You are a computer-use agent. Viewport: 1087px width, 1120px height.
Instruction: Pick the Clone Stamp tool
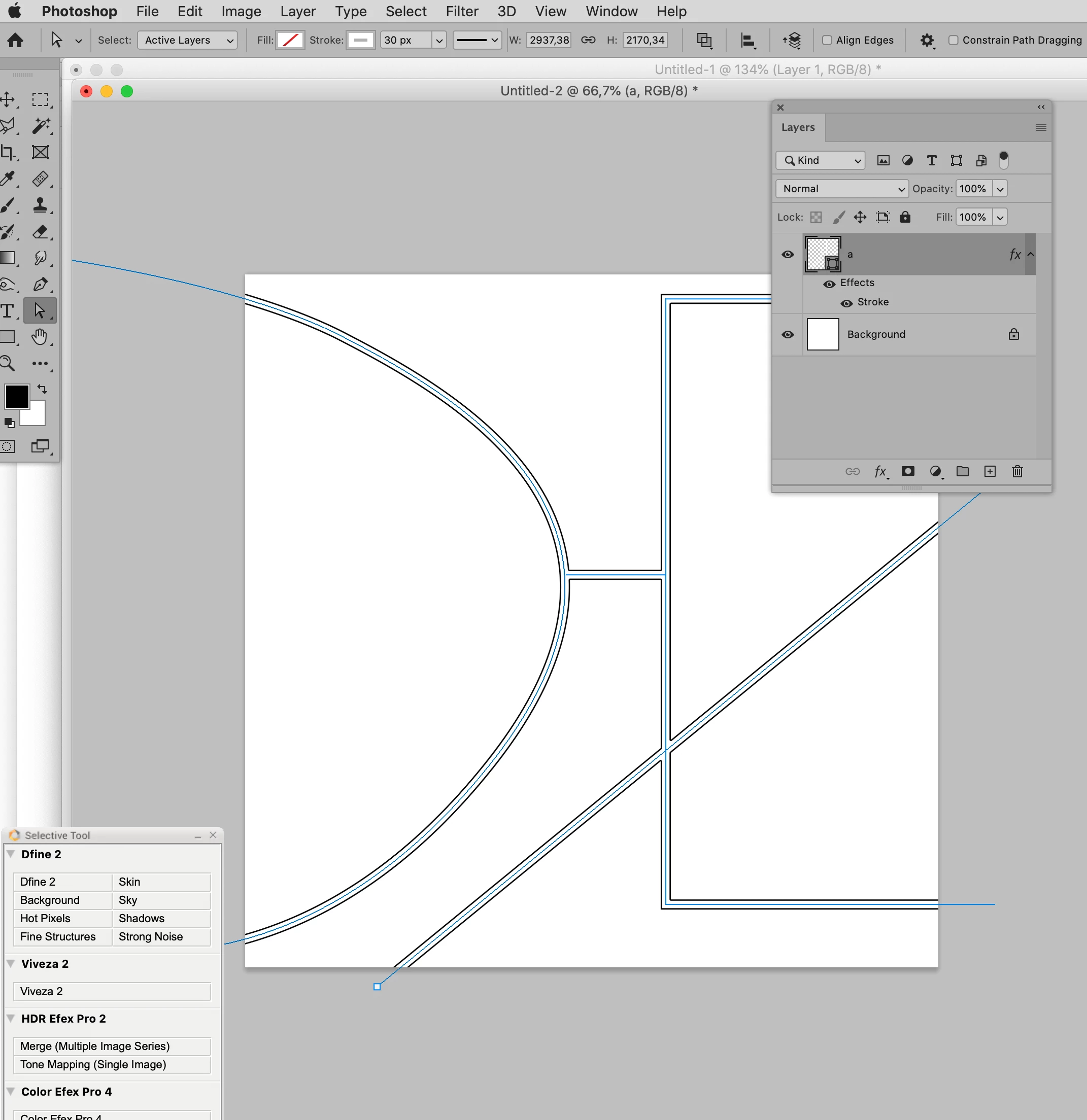(41, 204)
